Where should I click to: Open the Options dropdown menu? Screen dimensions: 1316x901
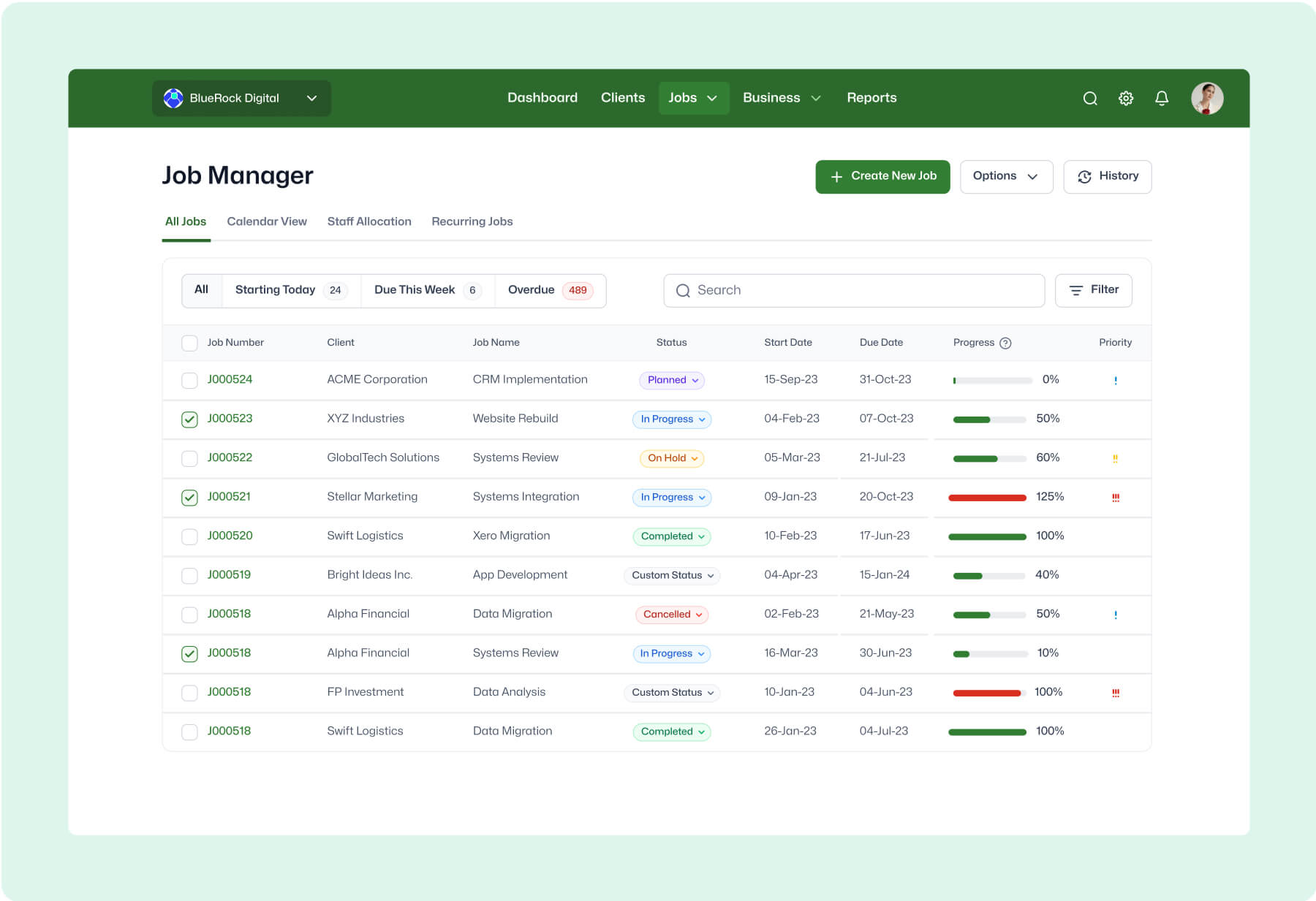(x=1006, y=176)
